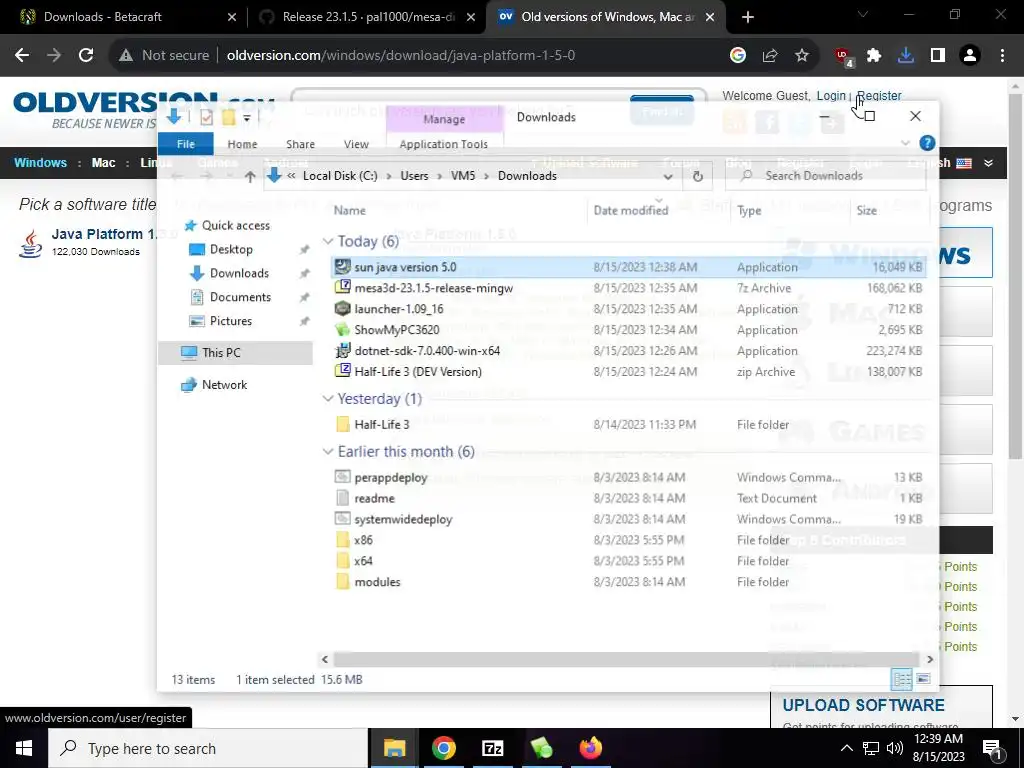
Task: Open the uBlock Origin extension icon
Action: tap(843, 56)
